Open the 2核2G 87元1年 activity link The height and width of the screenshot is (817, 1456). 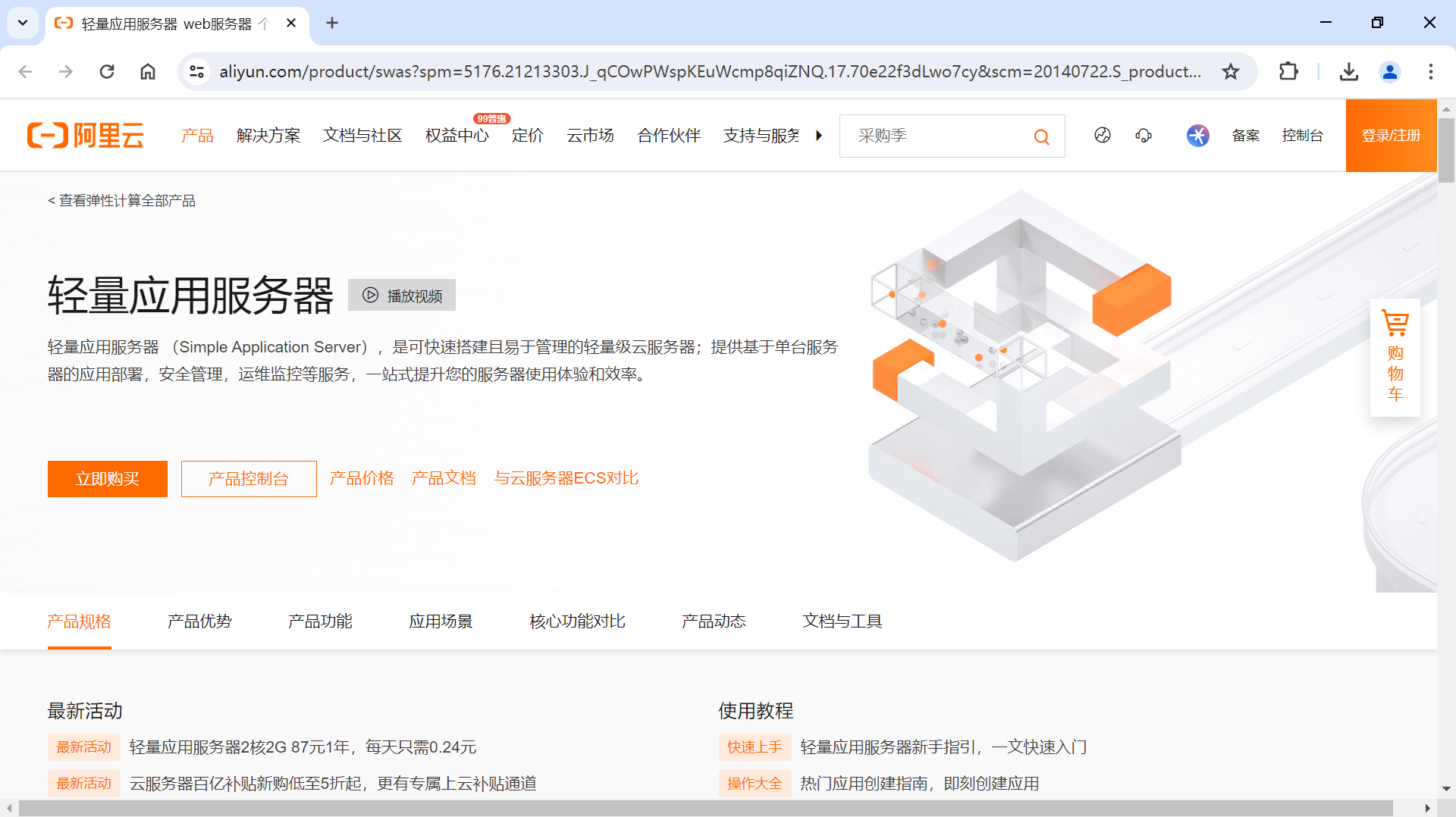303,747
